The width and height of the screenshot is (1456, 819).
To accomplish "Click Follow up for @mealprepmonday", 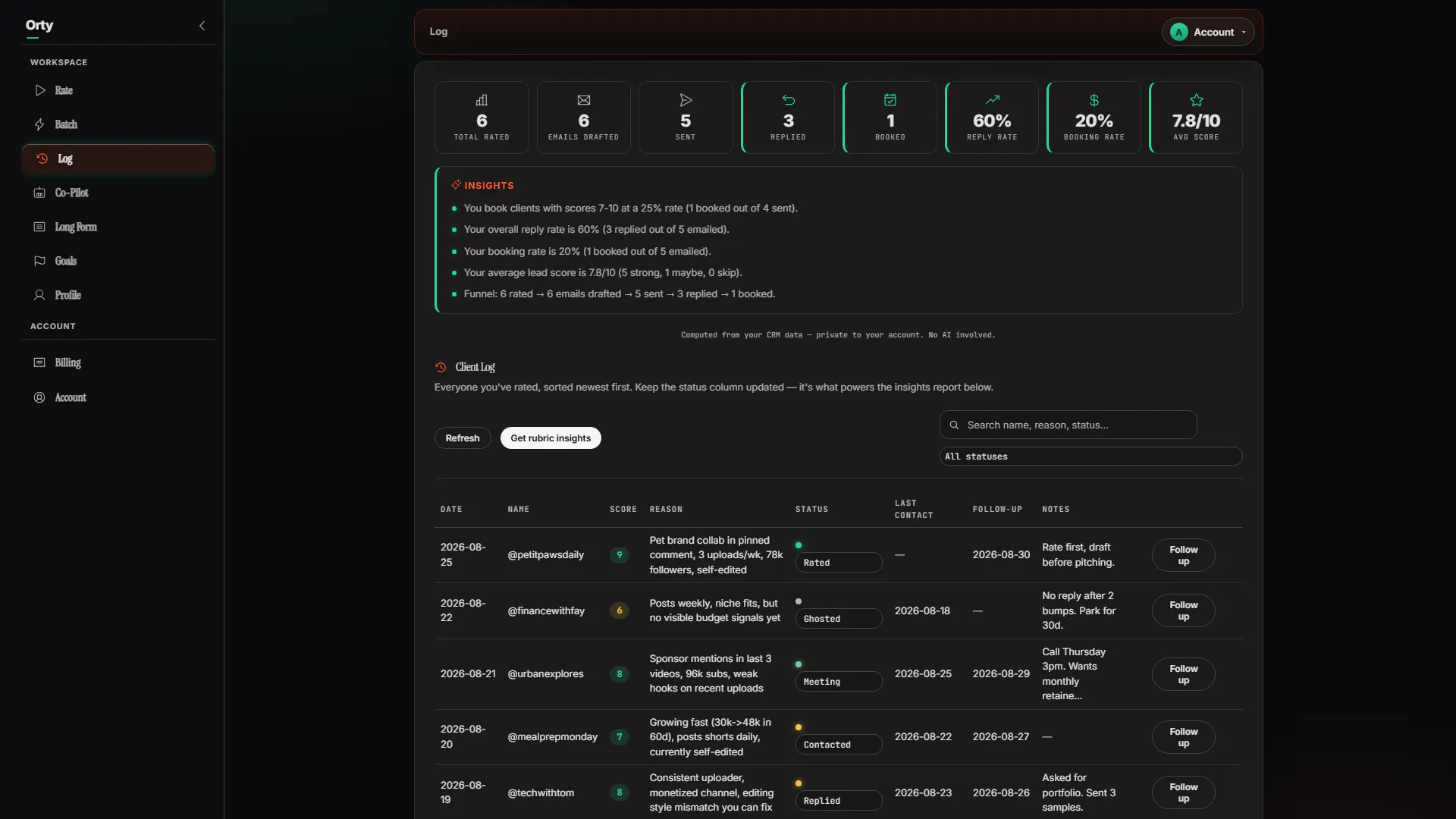I will [x=1183, y=737].
